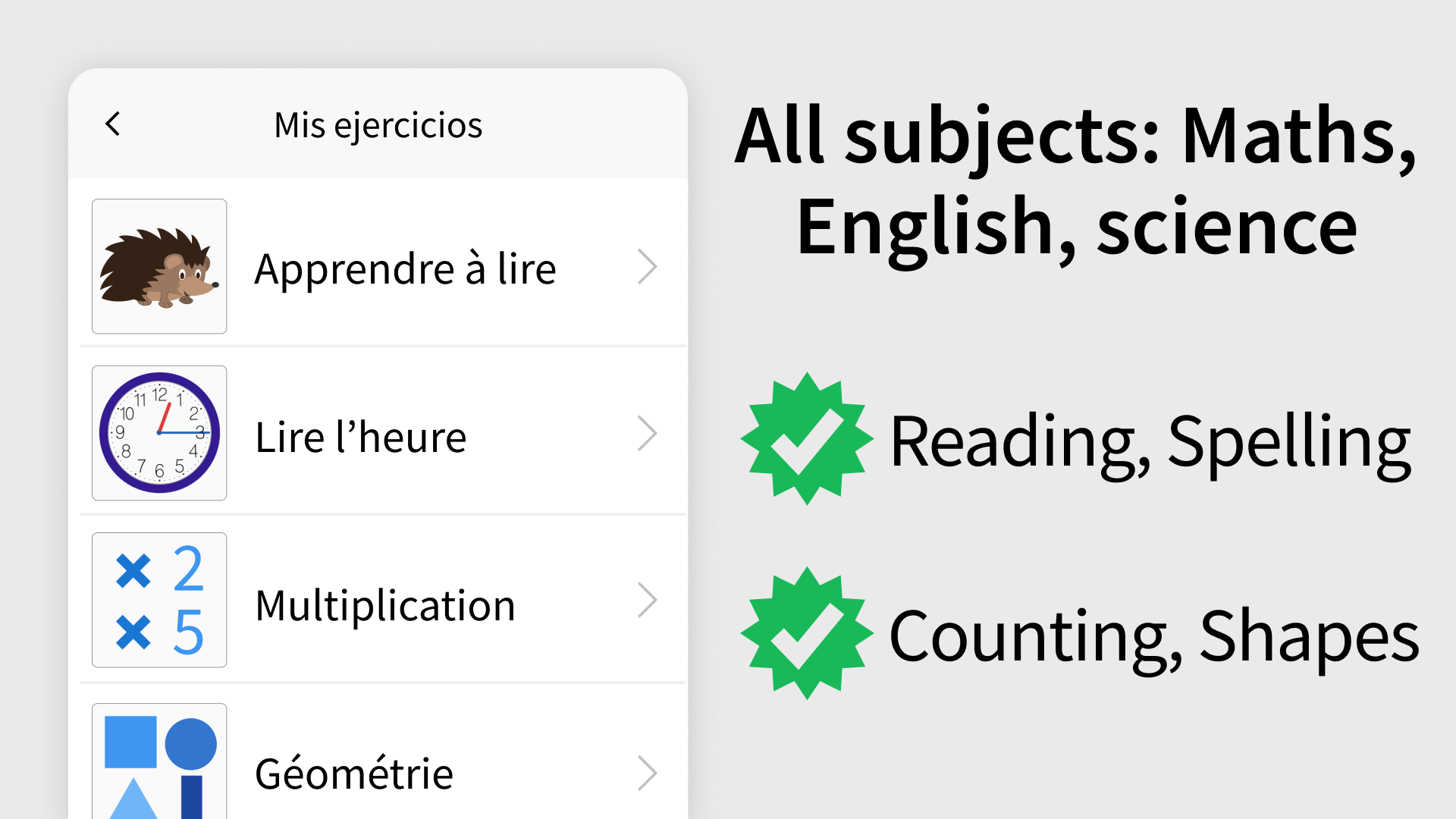Click the green checkmark badge beside Counting, Shapes
Image resolution: width=1456 pixels, height=819 pixels.
click(x=806, y=633)
